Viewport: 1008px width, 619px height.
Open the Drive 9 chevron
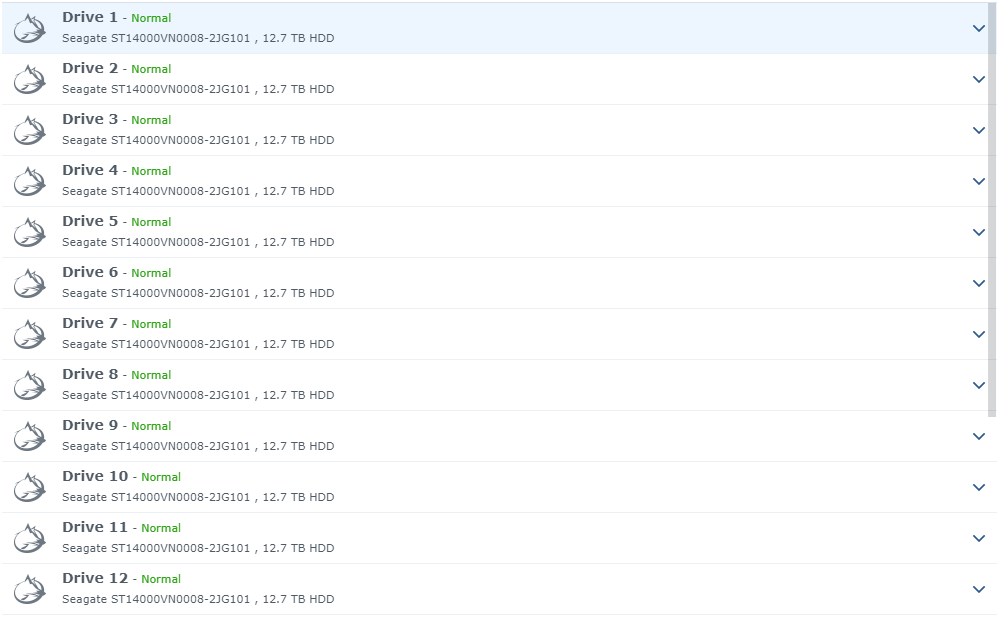978,436
